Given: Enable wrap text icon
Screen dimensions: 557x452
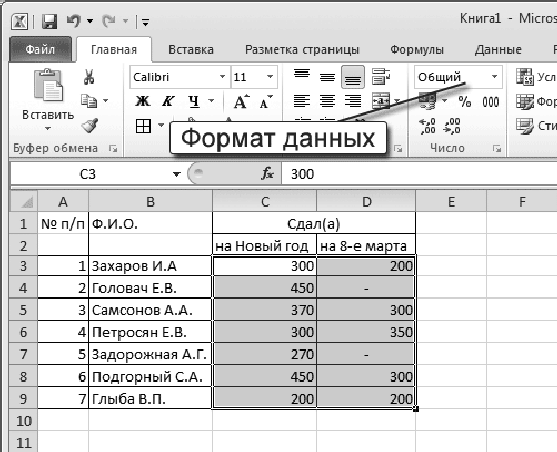Looking at the screenshot, I should 381,77.
